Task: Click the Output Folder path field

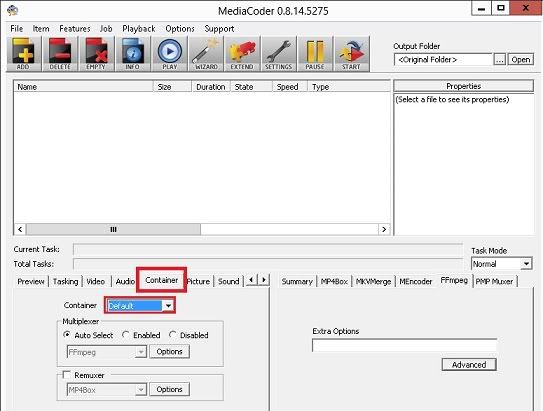Action: 443,60
